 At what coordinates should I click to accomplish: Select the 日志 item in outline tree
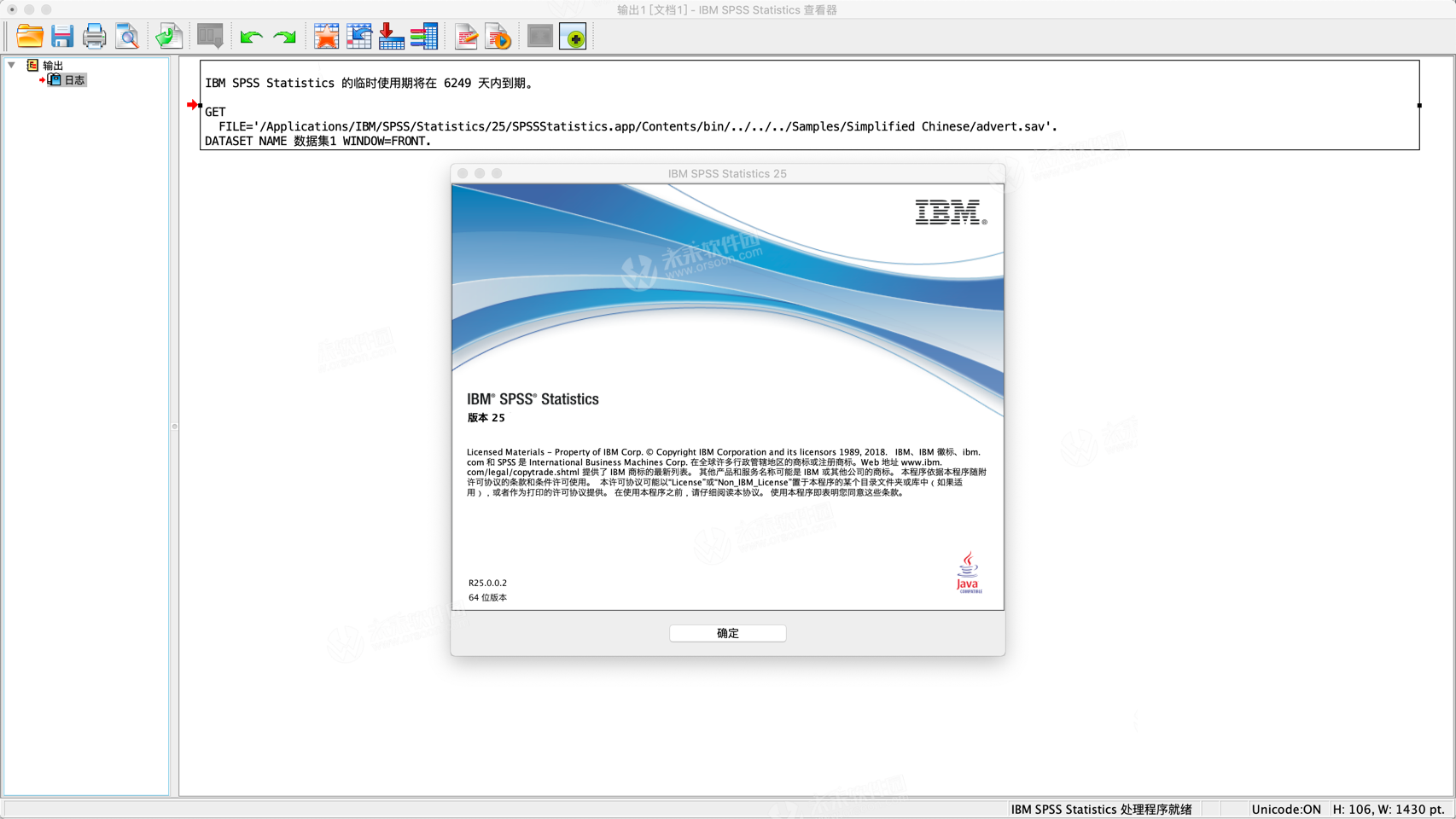click(x=74, y=80)
